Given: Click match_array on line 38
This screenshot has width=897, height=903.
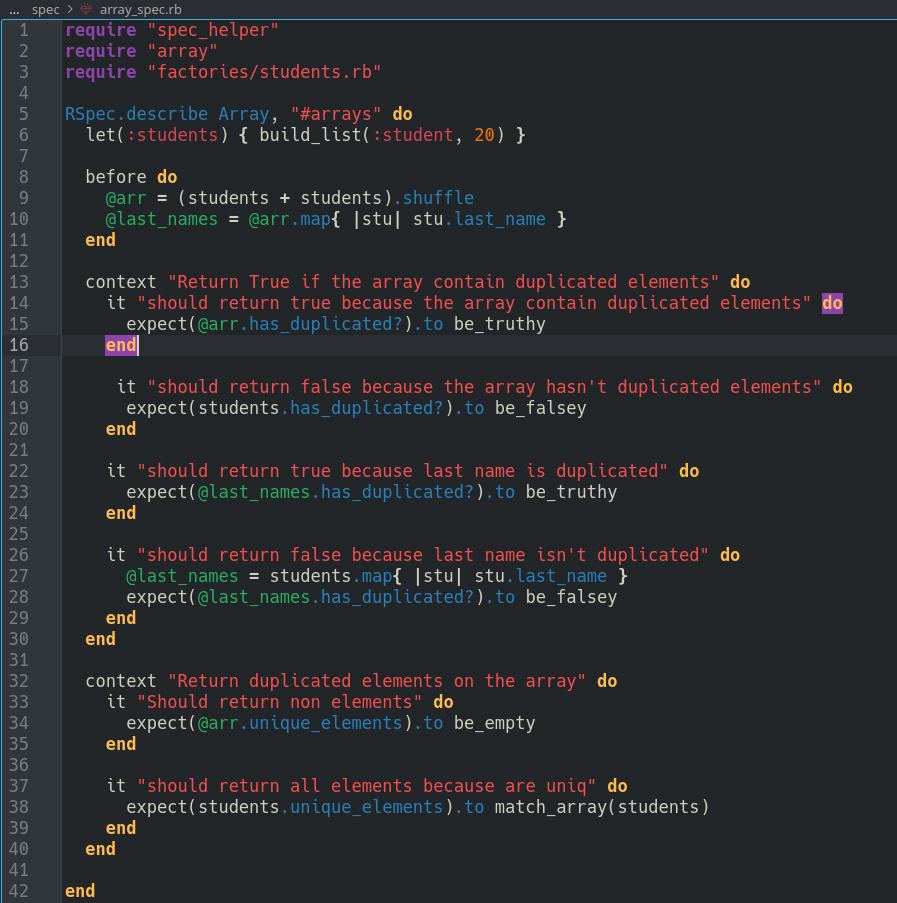Looking at the screenshot, I should [550, 807].
